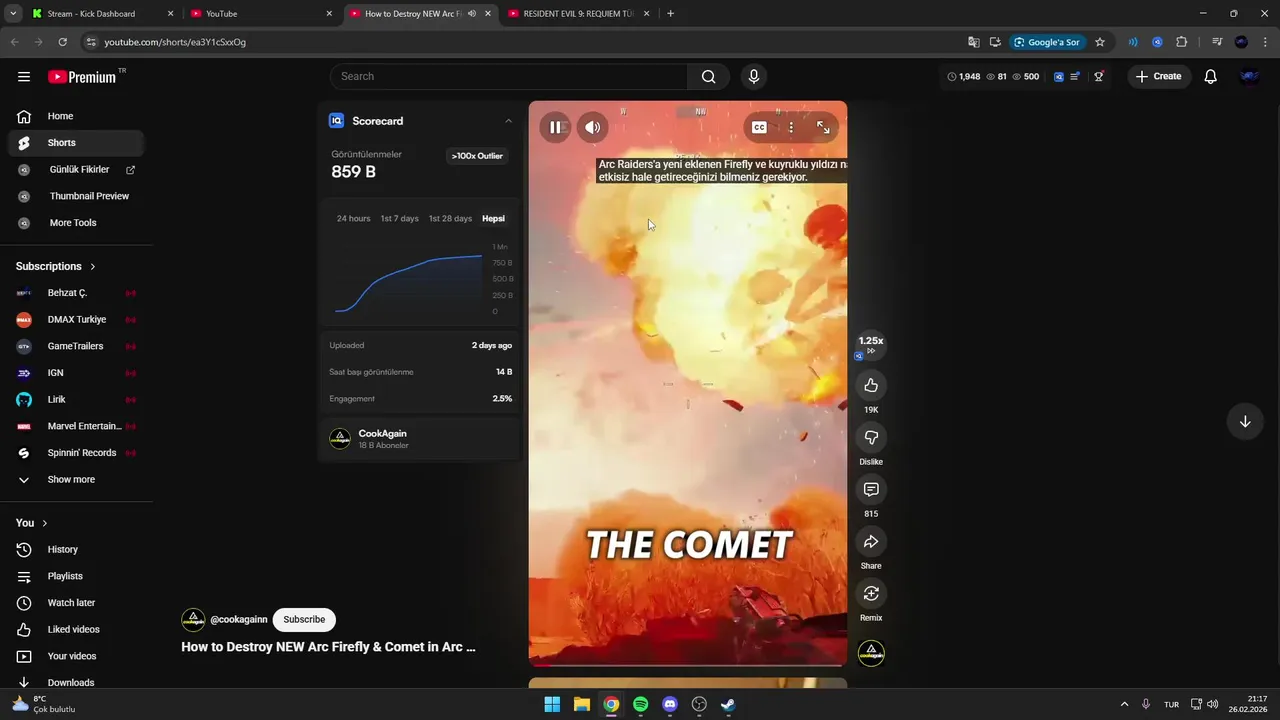This screenshot has height=720, width=1280.
Task: Open Lirik subscription channel
Action: coord(76,399)
